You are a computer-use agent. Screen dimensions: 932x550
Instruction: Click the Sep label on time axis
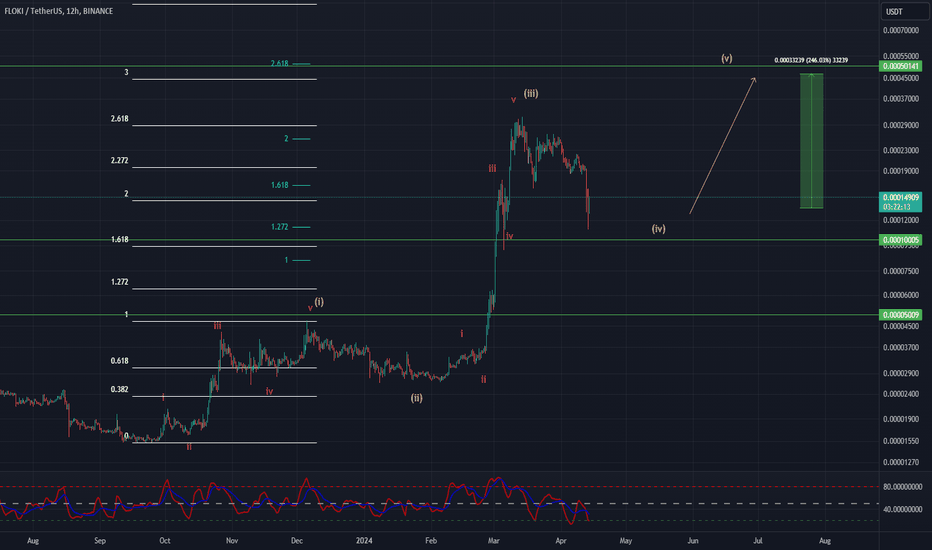pyautogui.click(x=99, y=540)
